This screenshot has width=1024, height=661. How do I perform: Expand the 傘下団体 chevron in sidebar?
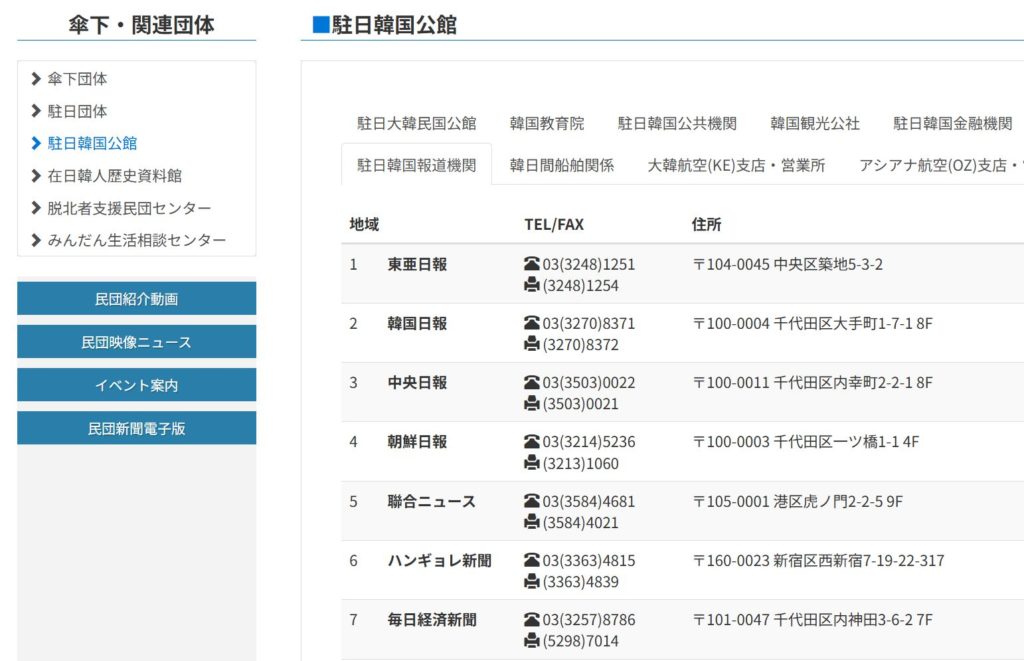37,79
